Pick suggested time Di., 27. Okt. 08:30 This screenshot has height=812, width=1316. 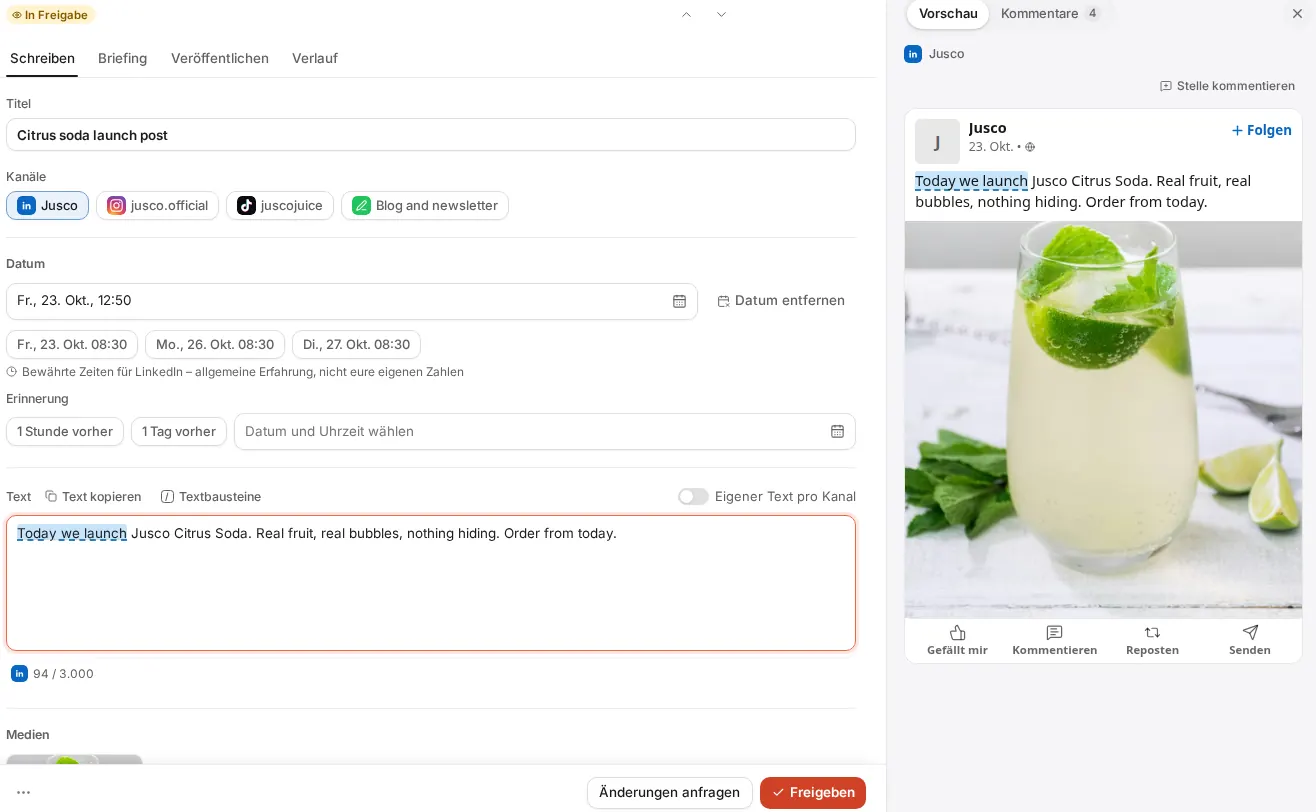(x=356, y=345)
